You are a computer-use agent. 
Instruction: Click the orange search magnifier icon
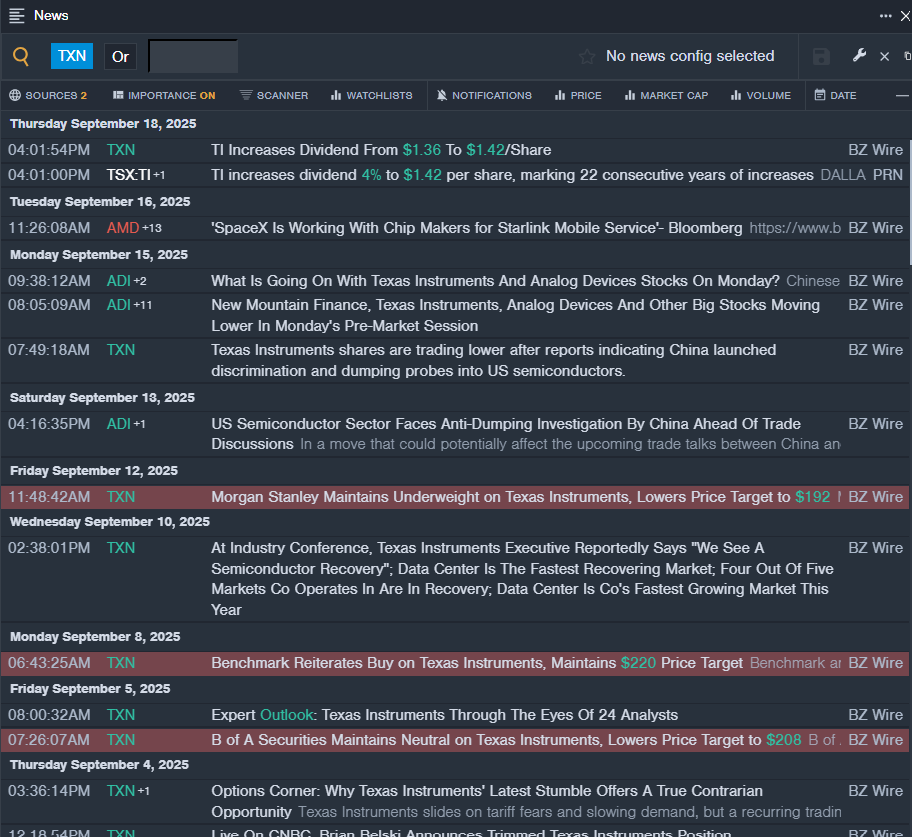pyautogui.click(x=21, y=56)
